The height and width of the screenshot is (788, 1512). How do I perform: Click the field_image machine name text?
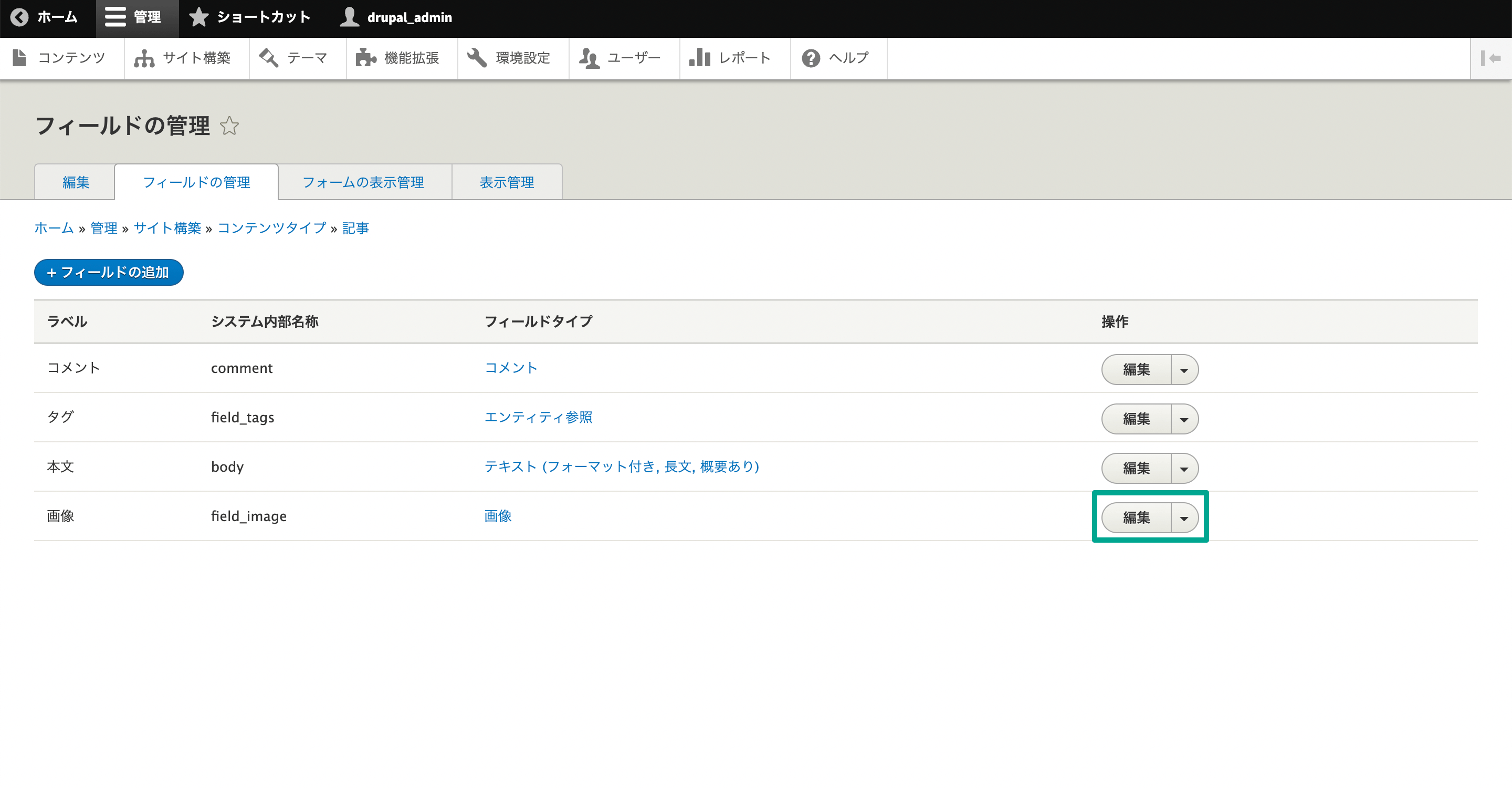pyautogui.click(x=249, y=516)
